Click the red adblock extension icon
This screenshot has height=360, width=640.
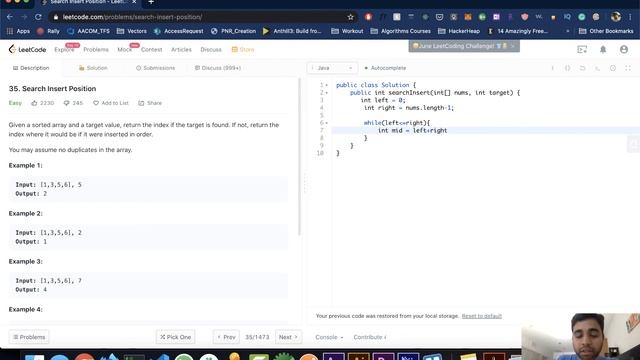click(368, 17)
